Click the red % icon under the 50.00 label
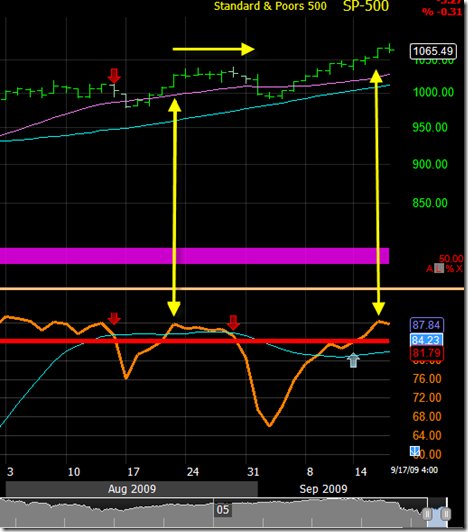 [x=450, y=269]
